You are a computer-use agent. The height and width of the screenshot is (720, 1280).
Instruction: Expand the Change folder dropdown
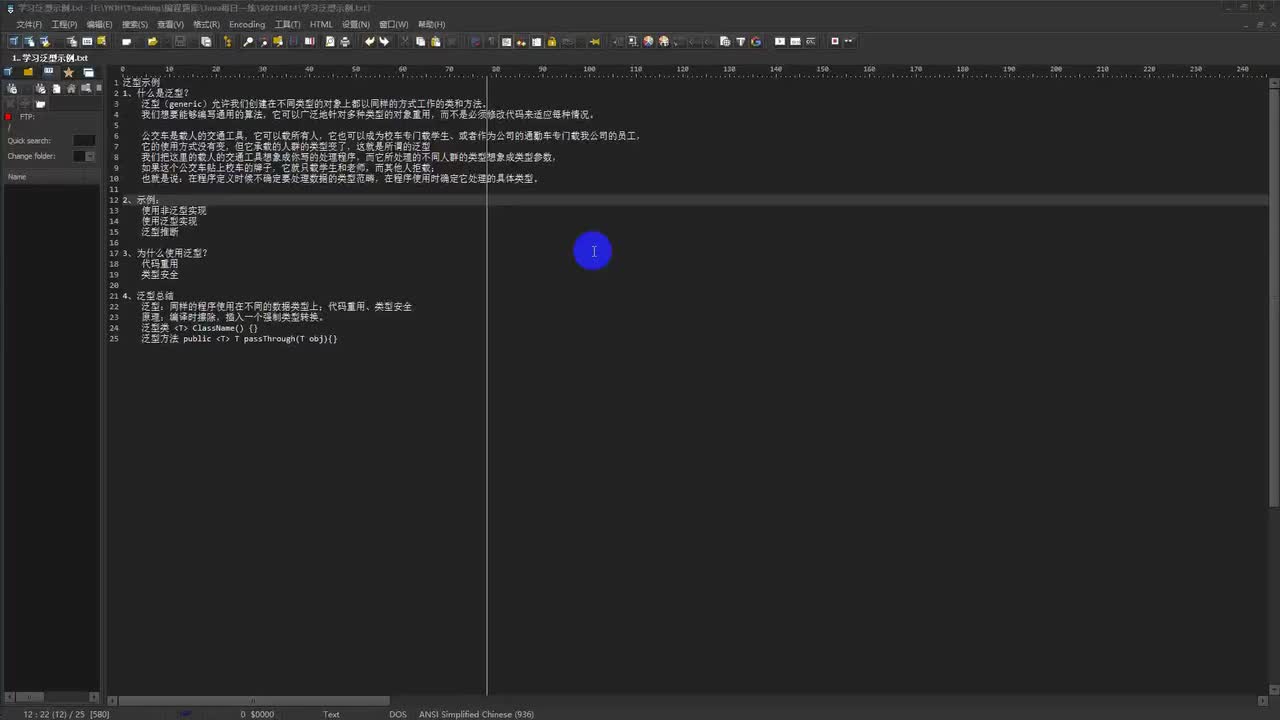point(90,156)
